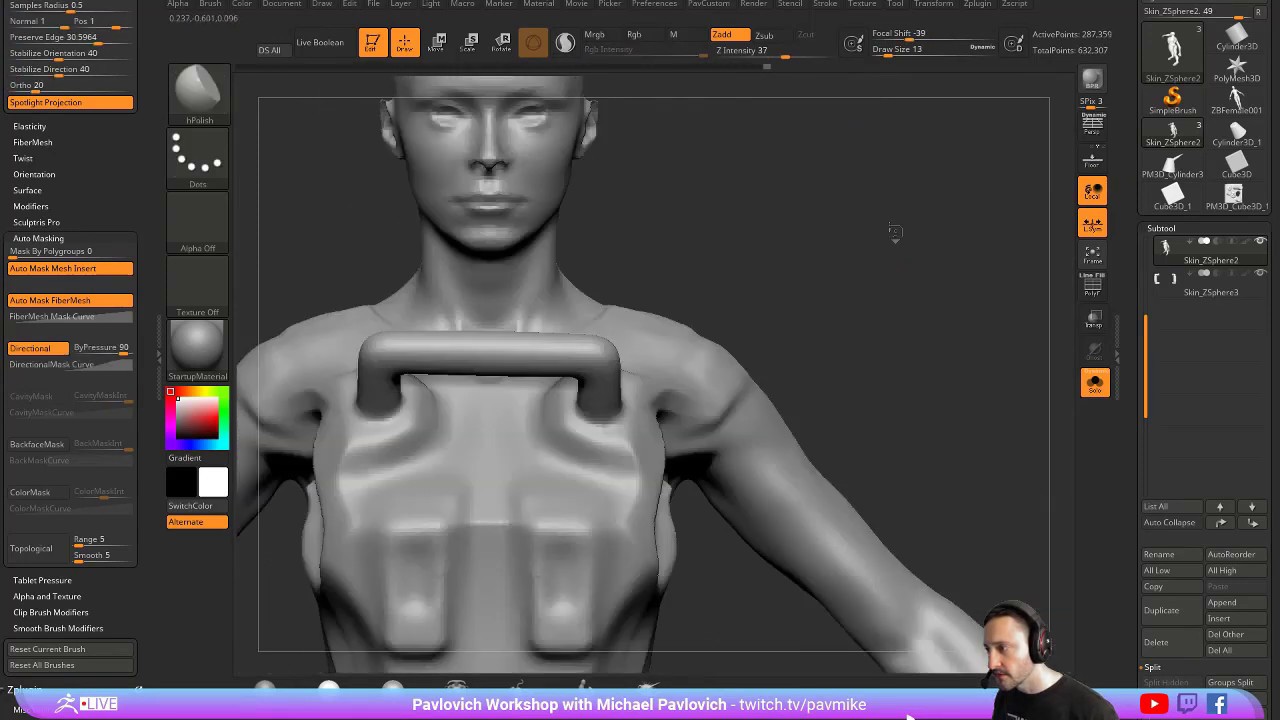Expand the Twist section
Viewport: 1280px width, 720px height.
click(x=23, y=158)
